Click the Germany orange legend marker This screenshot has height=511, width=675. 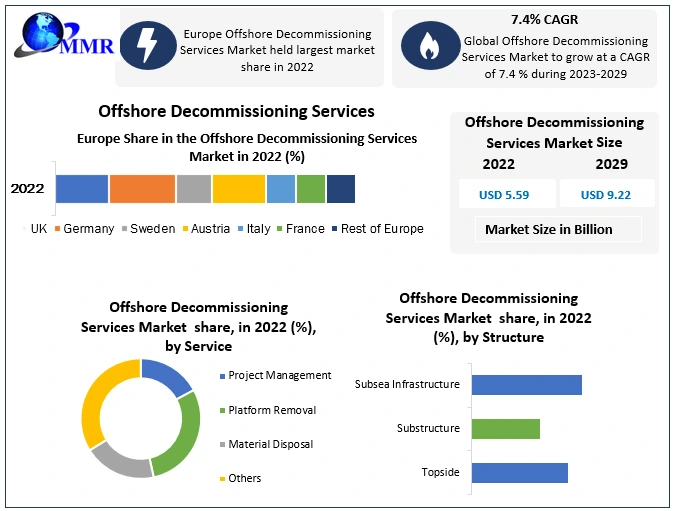[58, 229]
